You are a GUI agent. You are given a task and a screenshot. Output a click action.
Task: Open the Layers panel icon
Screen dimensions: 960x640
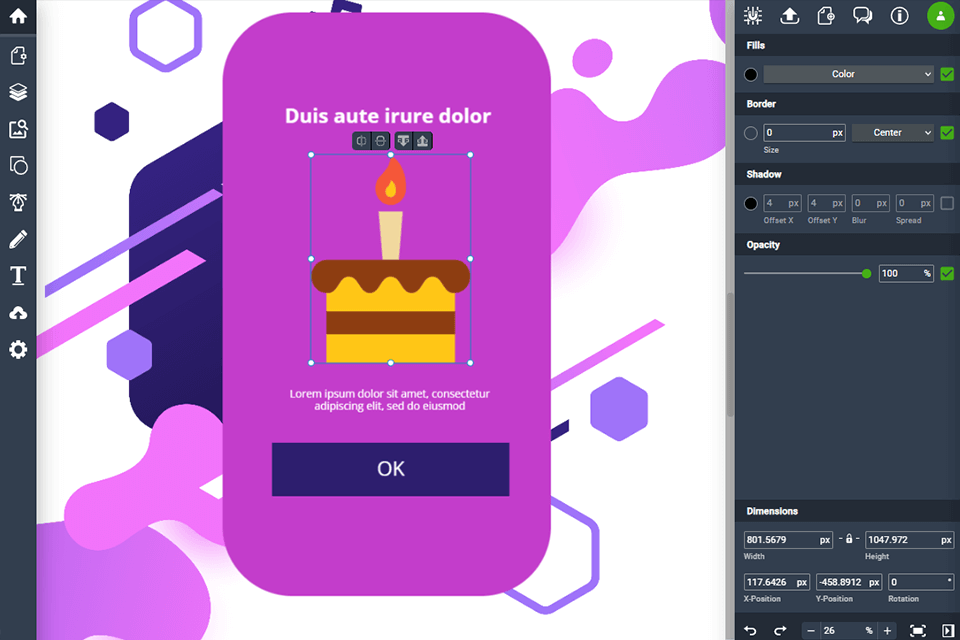pyautogui.click(x=18, y=92)
